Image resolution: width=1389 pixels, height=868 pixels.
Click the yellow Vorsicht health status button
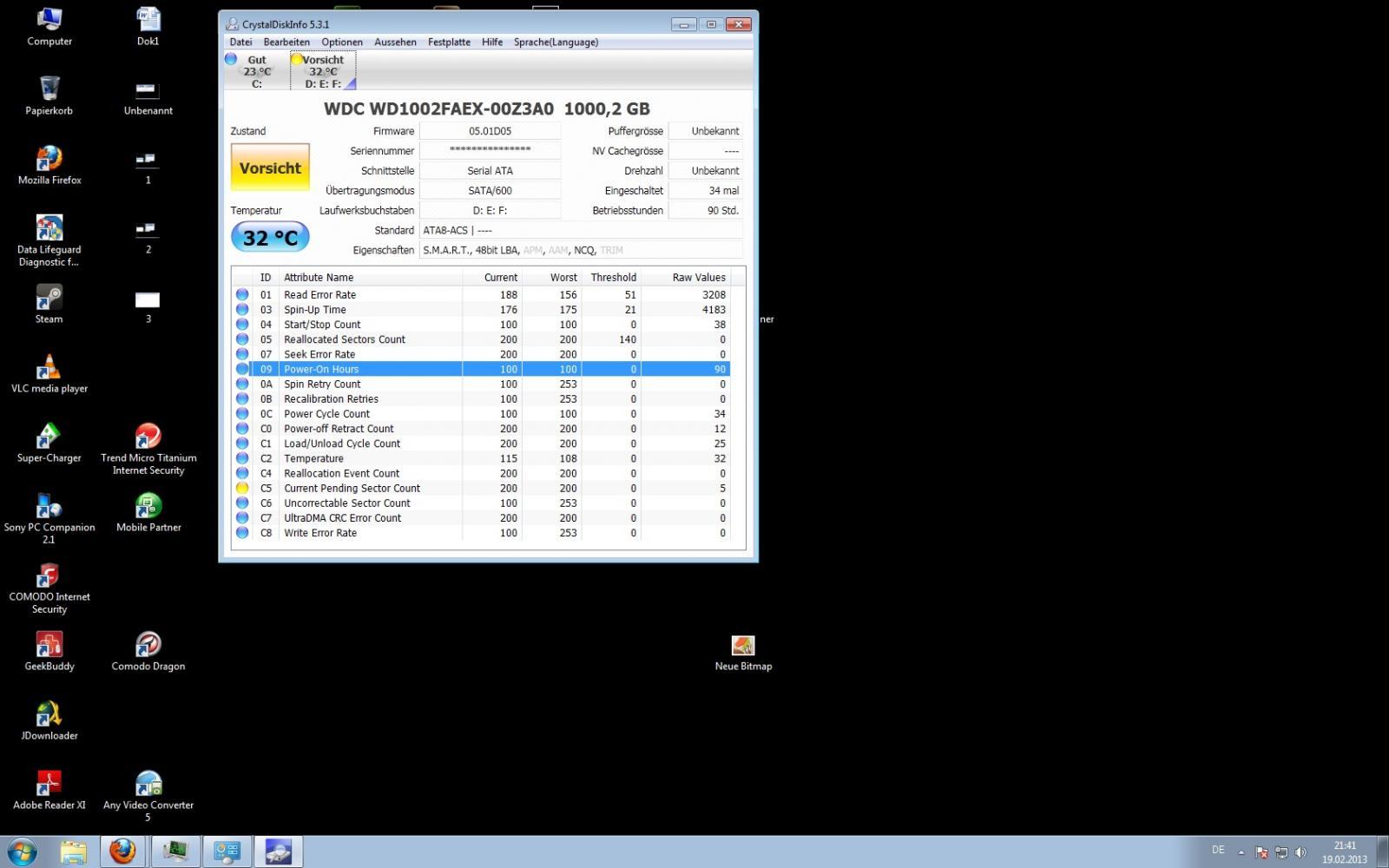tap(270, 168)
